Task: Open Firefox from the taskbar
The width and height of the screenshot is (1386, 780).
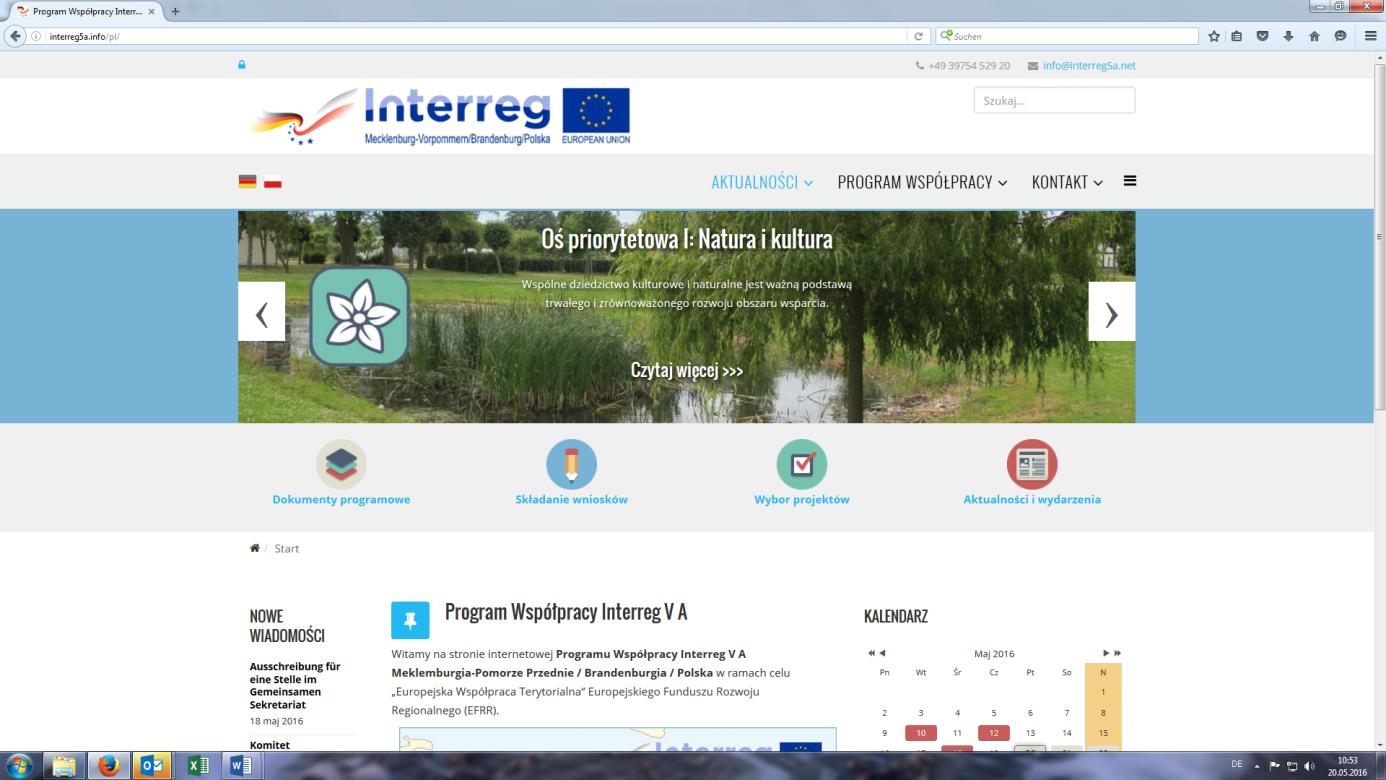Action: pos(109,766)
